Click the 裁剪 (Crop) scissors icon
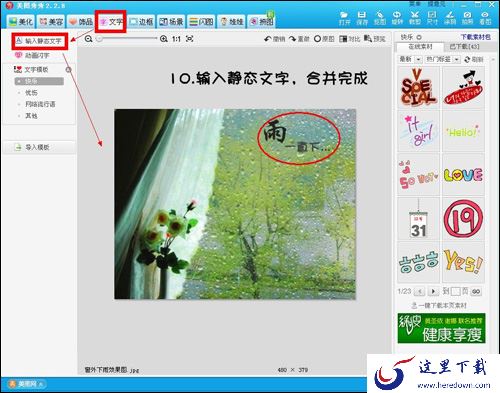 coord(415,18)
